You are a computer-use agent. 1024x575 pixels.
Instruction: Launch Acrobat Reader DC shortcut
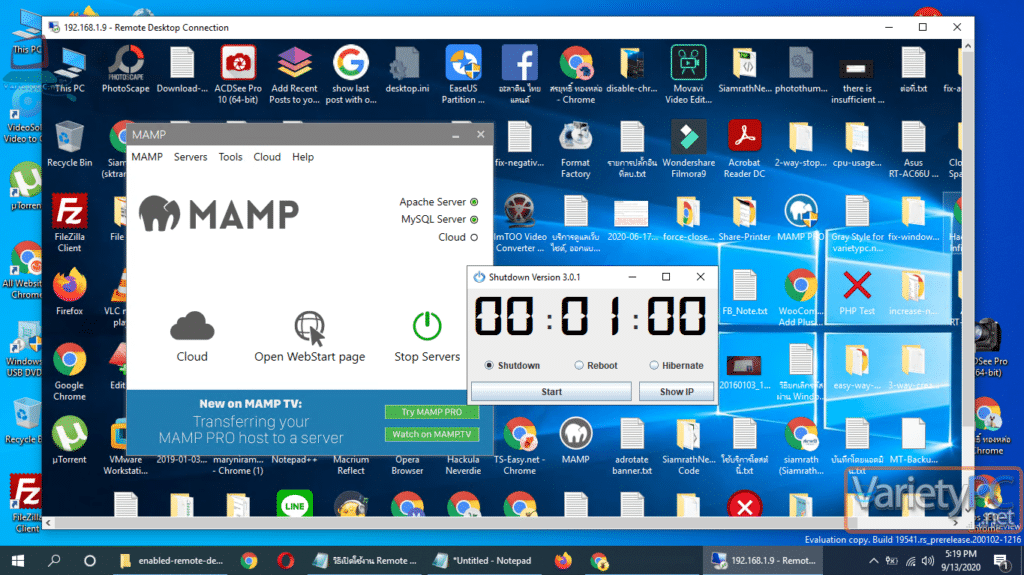tap(744, 149)
